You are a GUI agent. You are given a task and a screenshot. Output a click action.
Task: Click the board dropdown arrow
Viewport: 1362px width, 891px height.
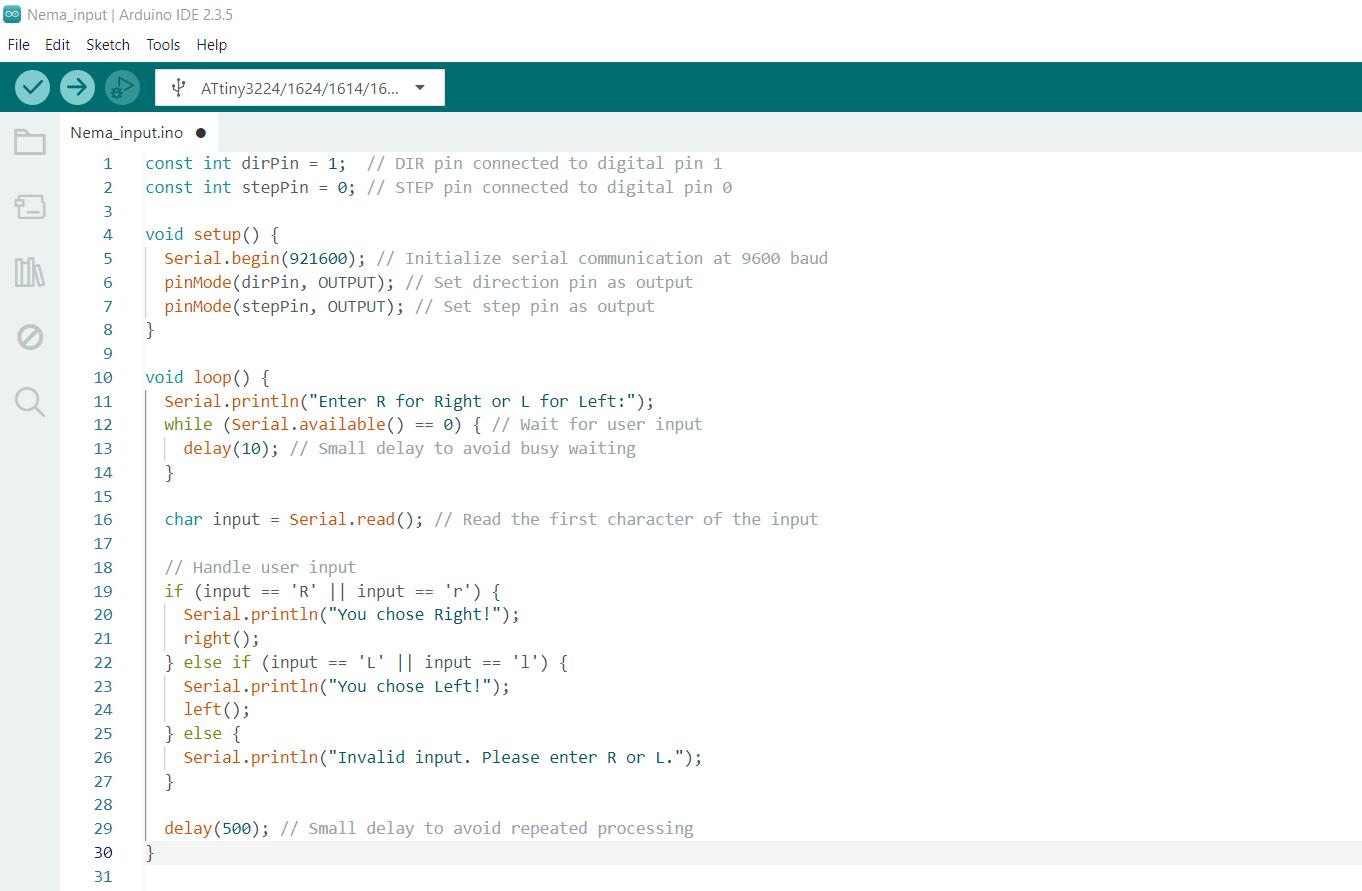pos(420,88)
